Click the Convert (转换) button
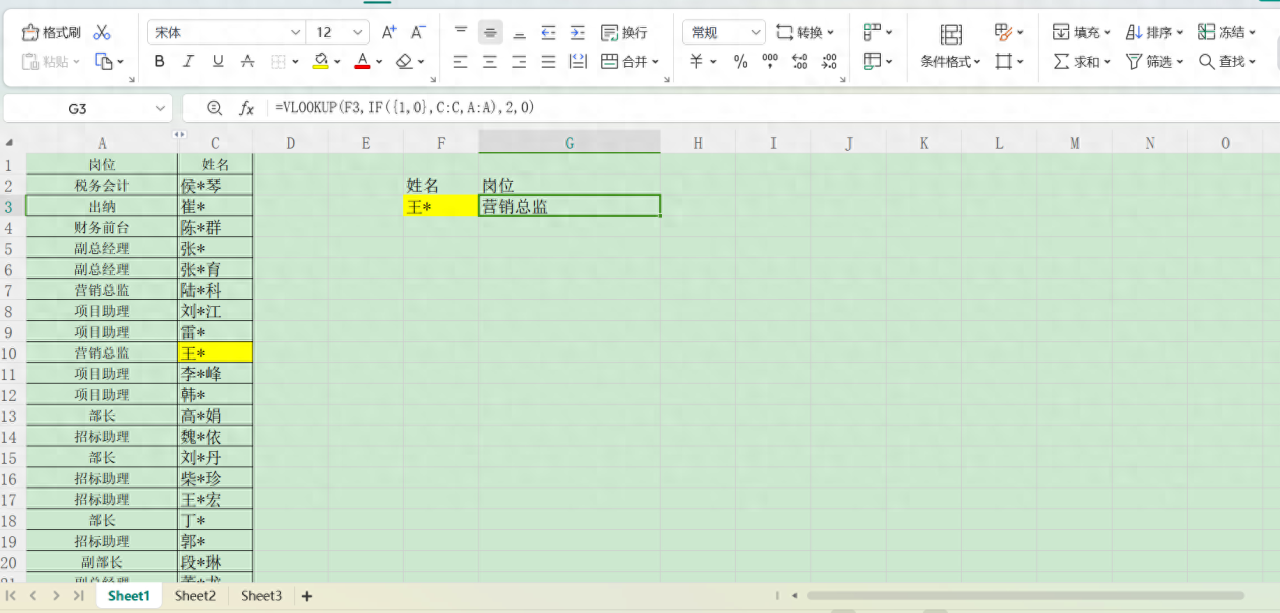Screen dimensions: 1280x613 pos(805,32)
